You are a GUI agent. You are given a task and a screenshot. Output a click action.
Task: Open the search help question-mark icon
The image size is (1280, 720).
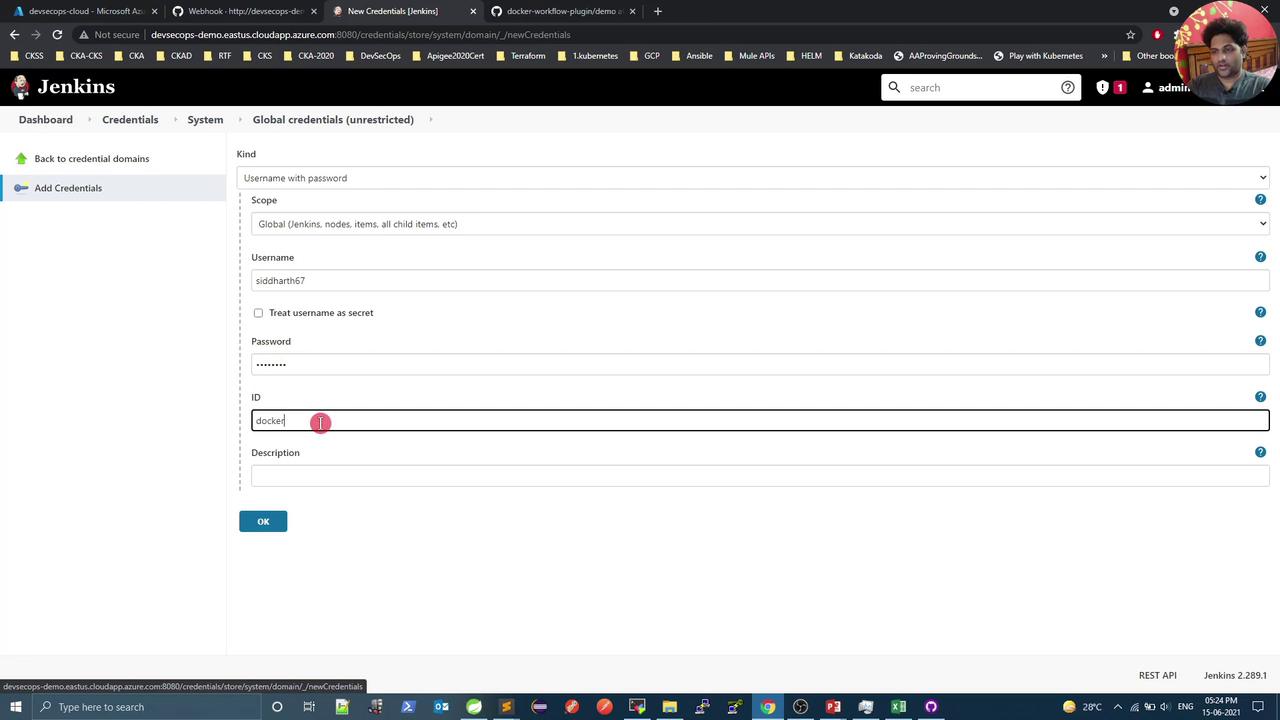click(x=1068, y=88)
